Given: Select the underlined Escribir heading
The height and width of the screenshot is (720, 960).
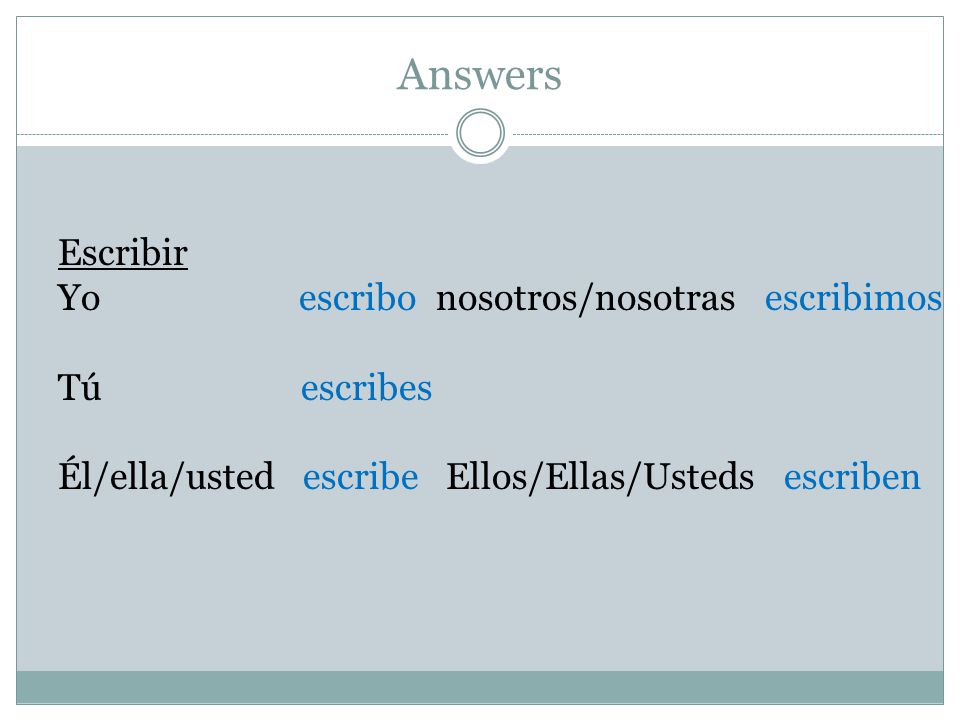Looking at the screenshot, I should point(123,253).
